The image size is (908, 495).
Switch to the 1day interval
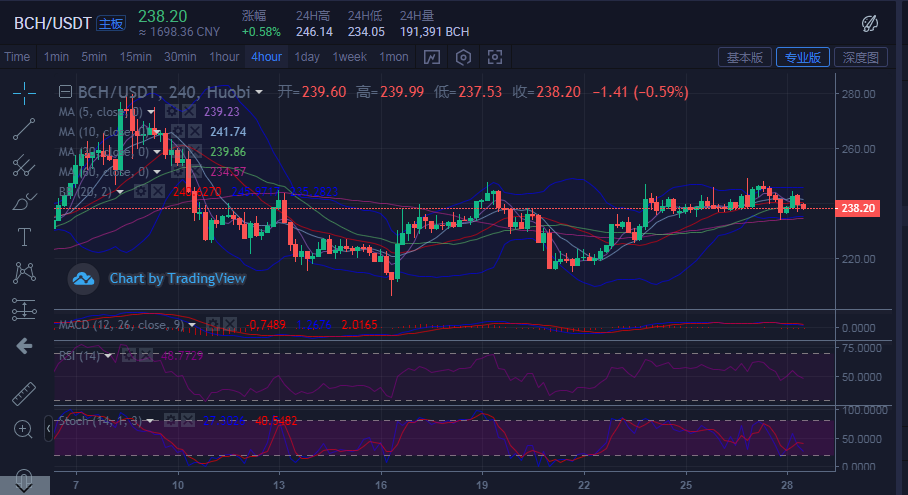point(307,57)
